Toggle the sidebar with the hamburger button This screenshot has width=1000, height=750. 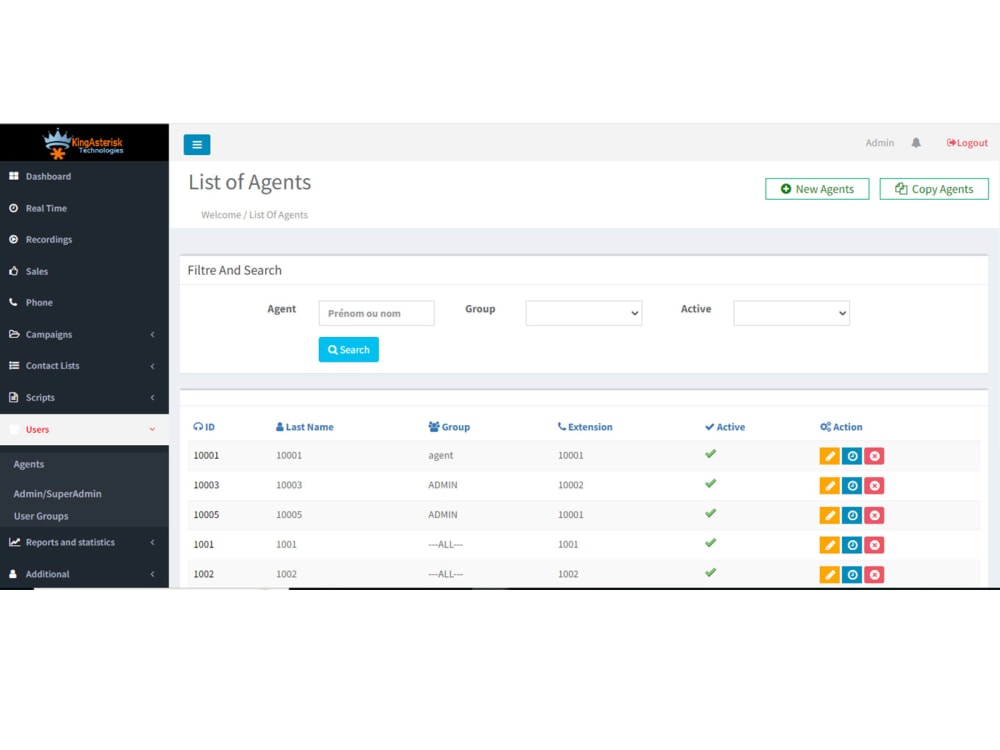pos(196,144)
